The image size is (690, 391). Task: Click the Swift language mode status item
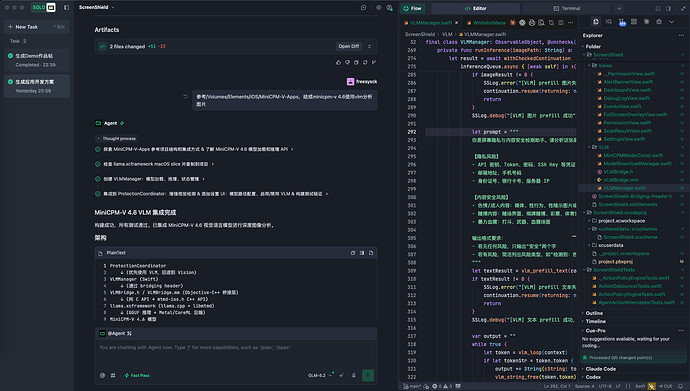pyautogui.click(x=640, y=386)
